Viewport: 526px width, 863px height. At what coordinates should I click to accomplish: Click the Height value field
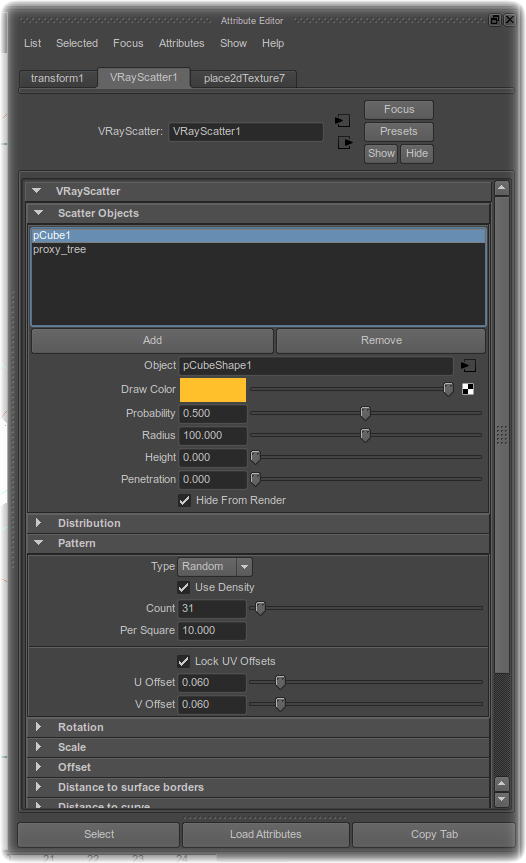coord(213,457)
